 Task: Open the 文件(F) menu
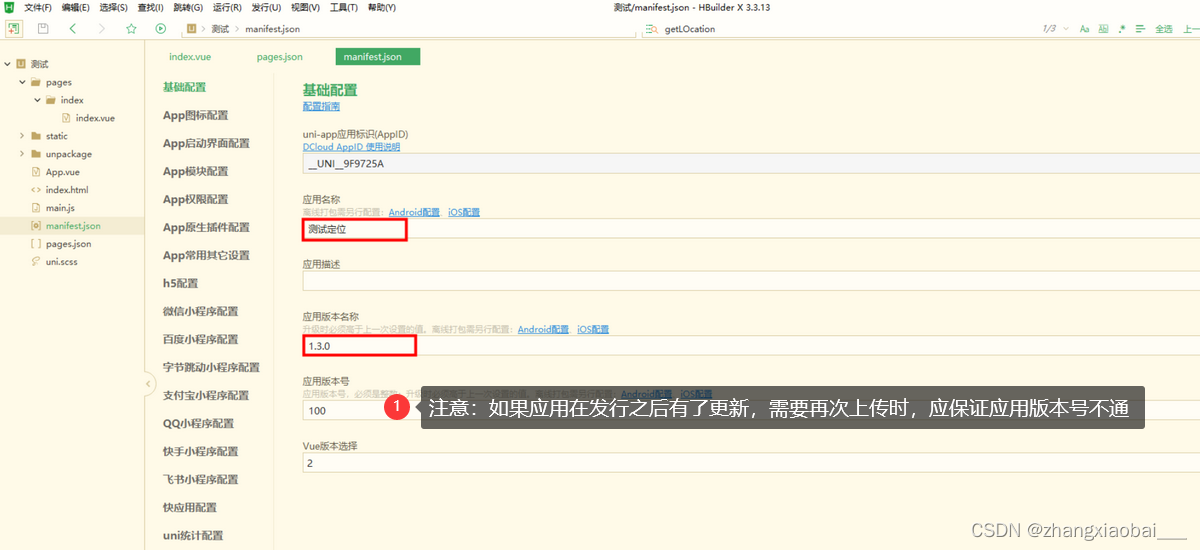pyautogui.click(x=37, y=7)
